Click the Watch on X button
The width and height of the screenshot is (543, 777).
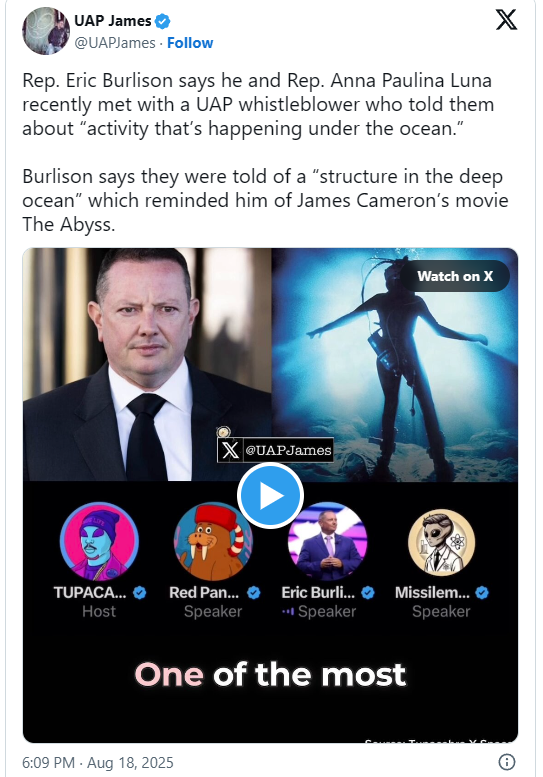coord(455,276)
